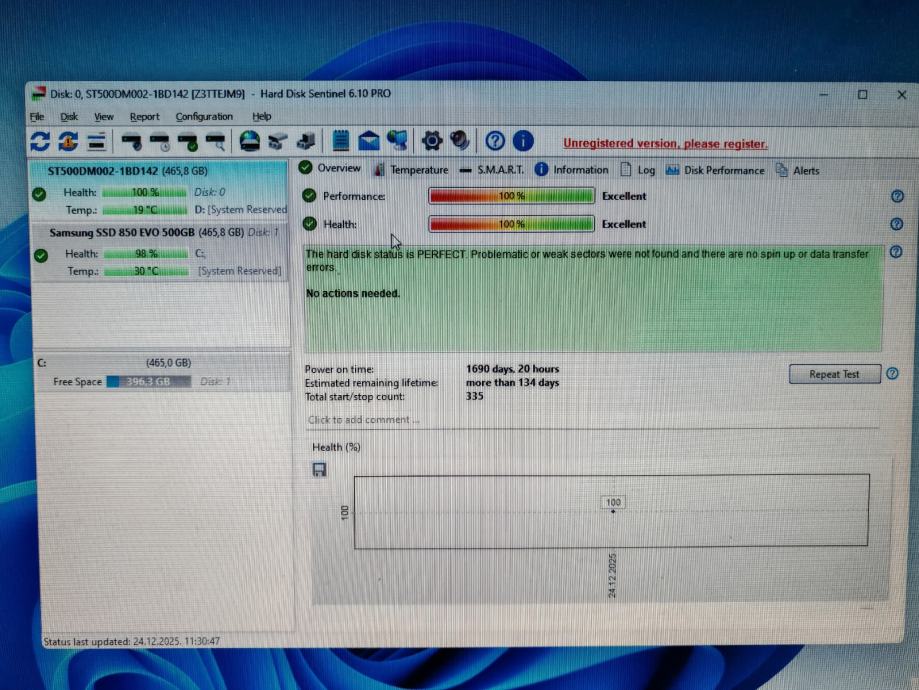Viewport: 919px width, 690px height.
Task: Click the Repeat Test button
Action: 835,374
